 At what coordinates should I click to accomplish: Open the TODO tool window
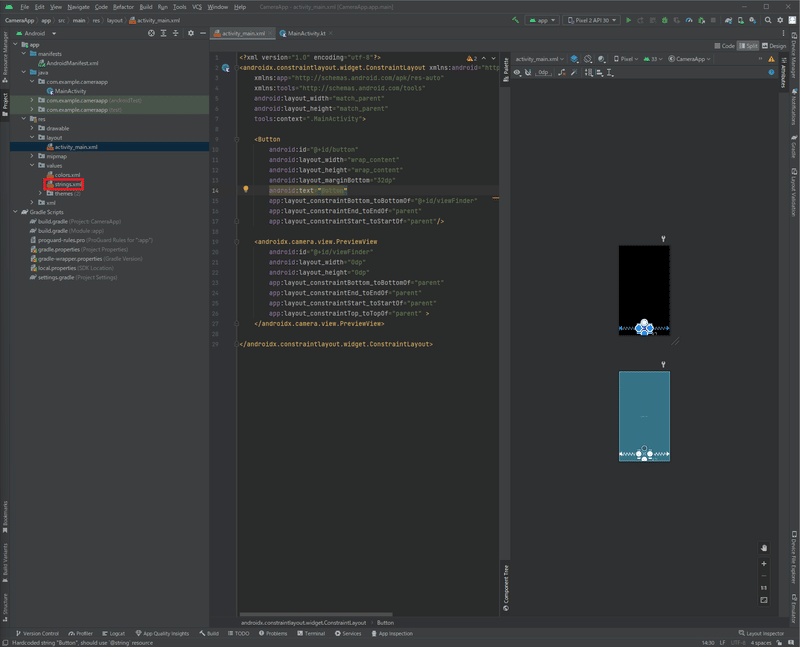click(240, 633)
